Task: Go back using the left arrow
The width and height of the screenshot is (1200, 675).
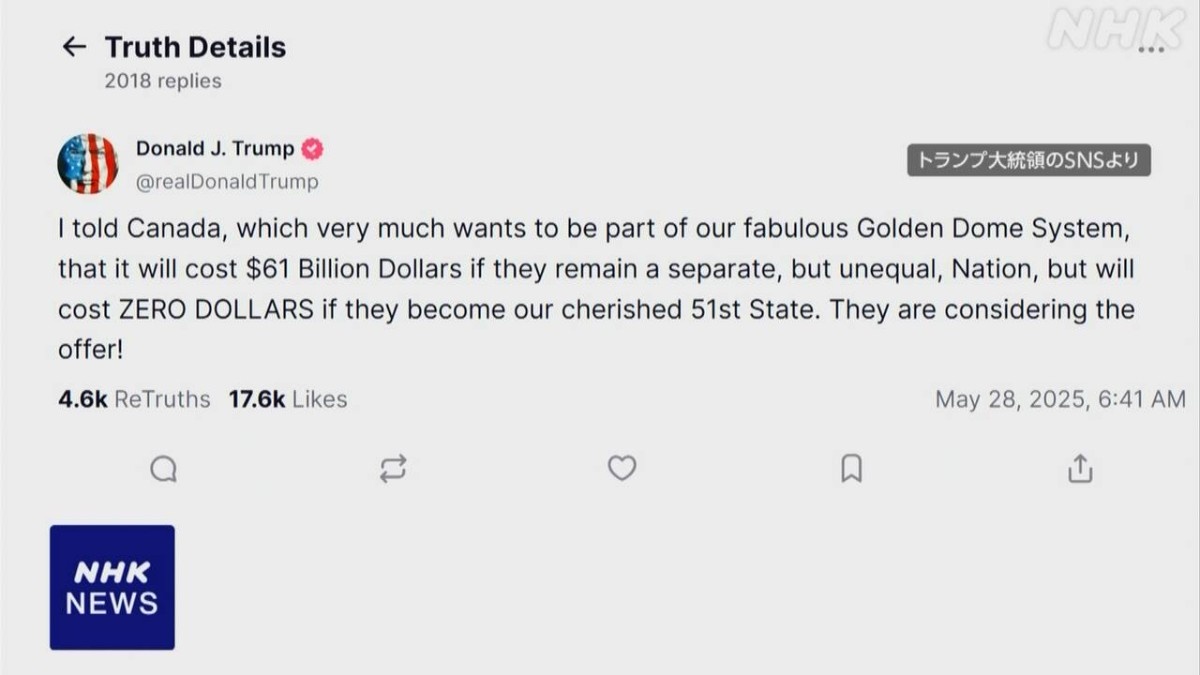Action: coord(74,47)
